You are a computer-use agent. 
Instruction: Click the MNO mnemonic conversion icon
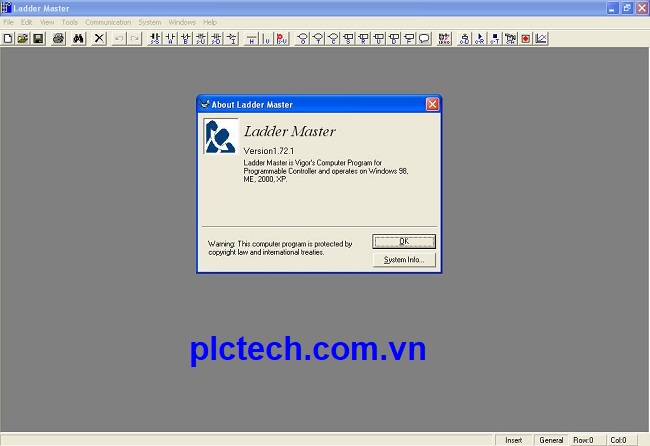(444, 39)
